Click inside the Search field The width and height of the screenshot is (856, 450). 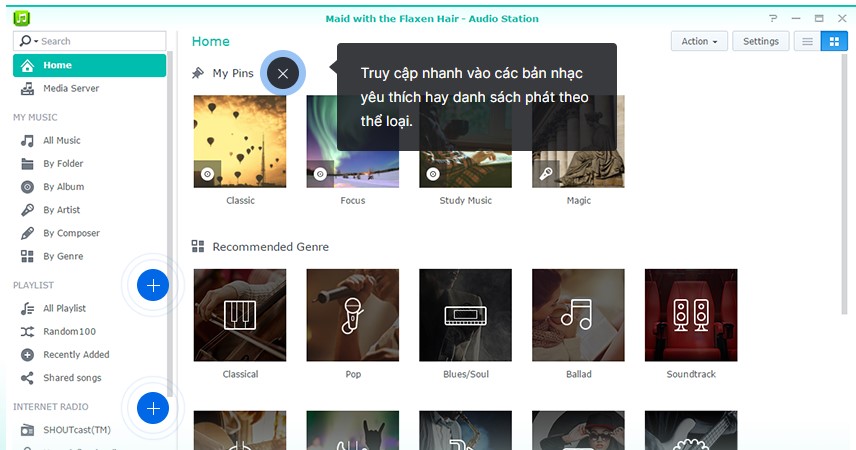point(100,41)
